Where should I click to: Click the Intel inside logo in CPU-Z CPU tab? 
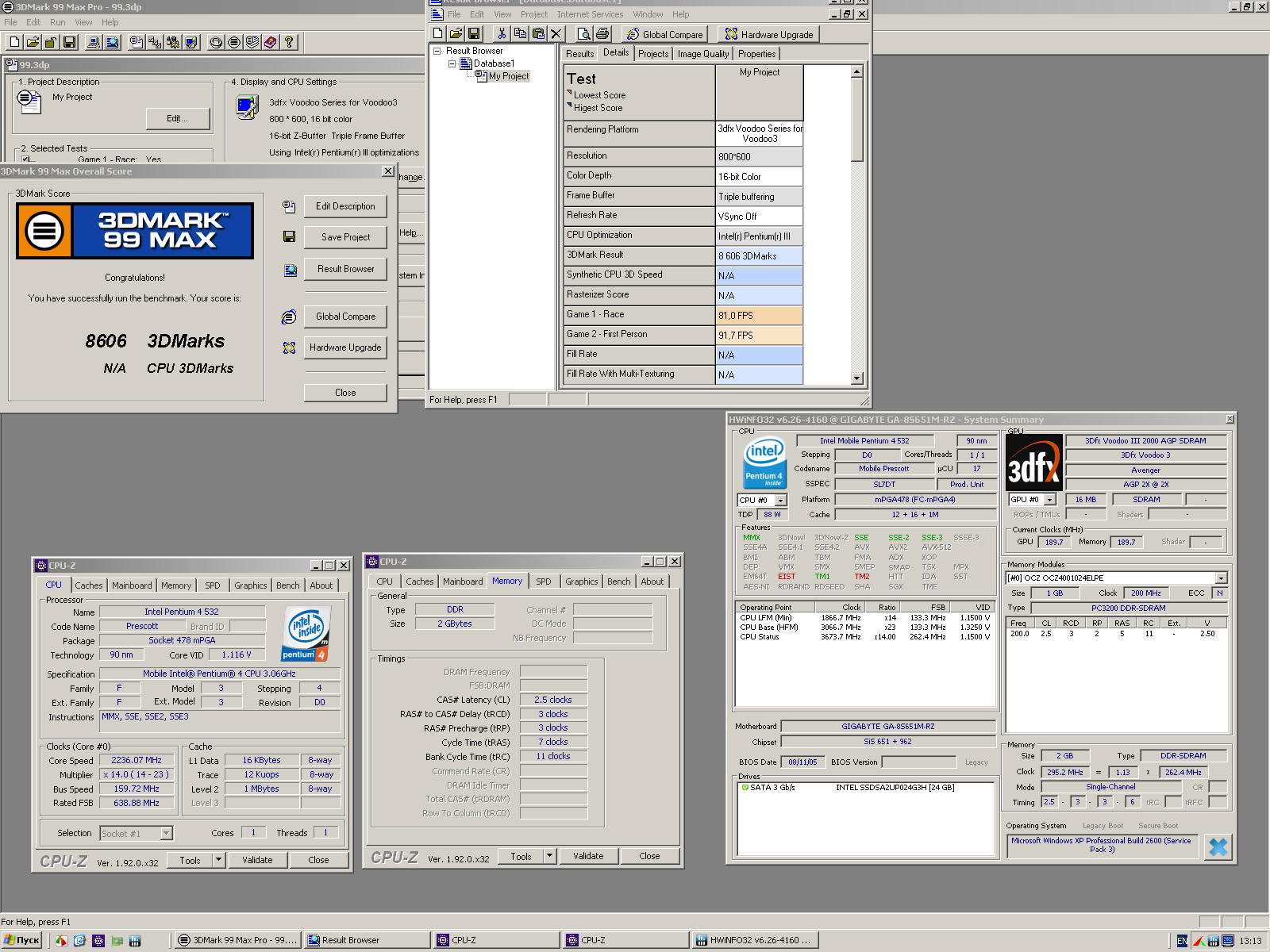point(305,634)
